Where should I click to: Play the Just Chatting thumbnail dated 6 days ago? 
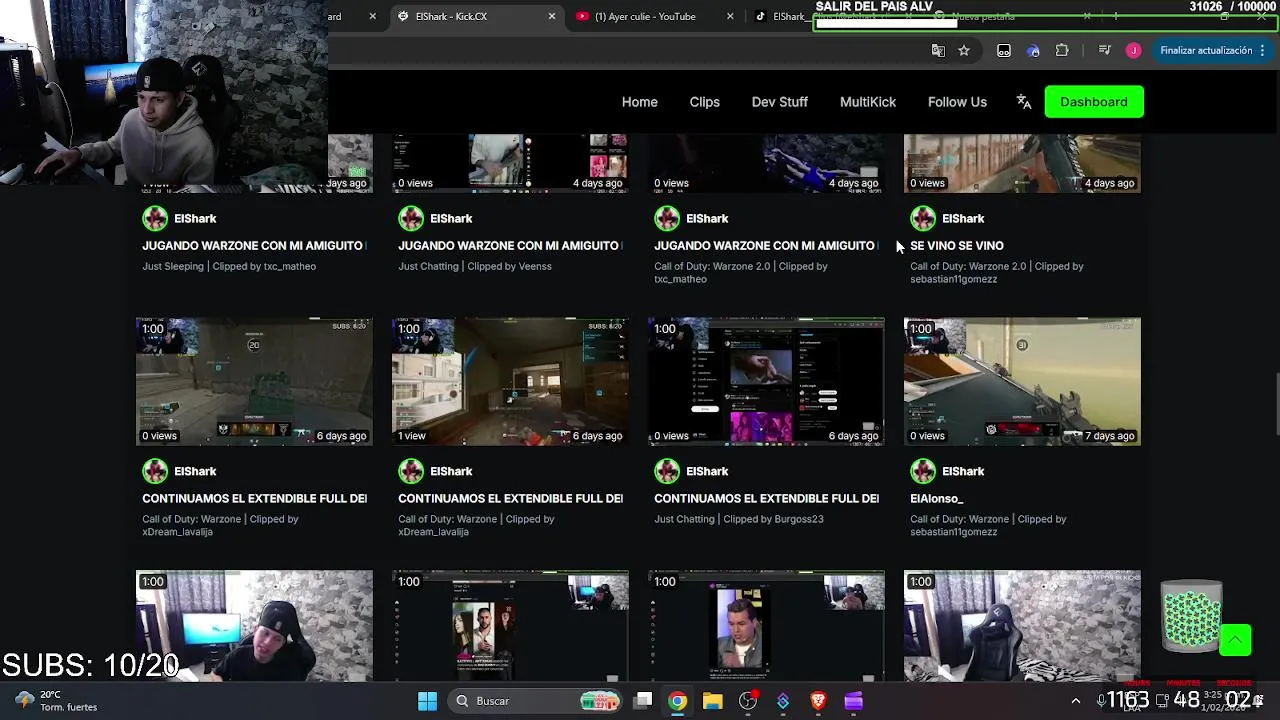pos(766,381)
